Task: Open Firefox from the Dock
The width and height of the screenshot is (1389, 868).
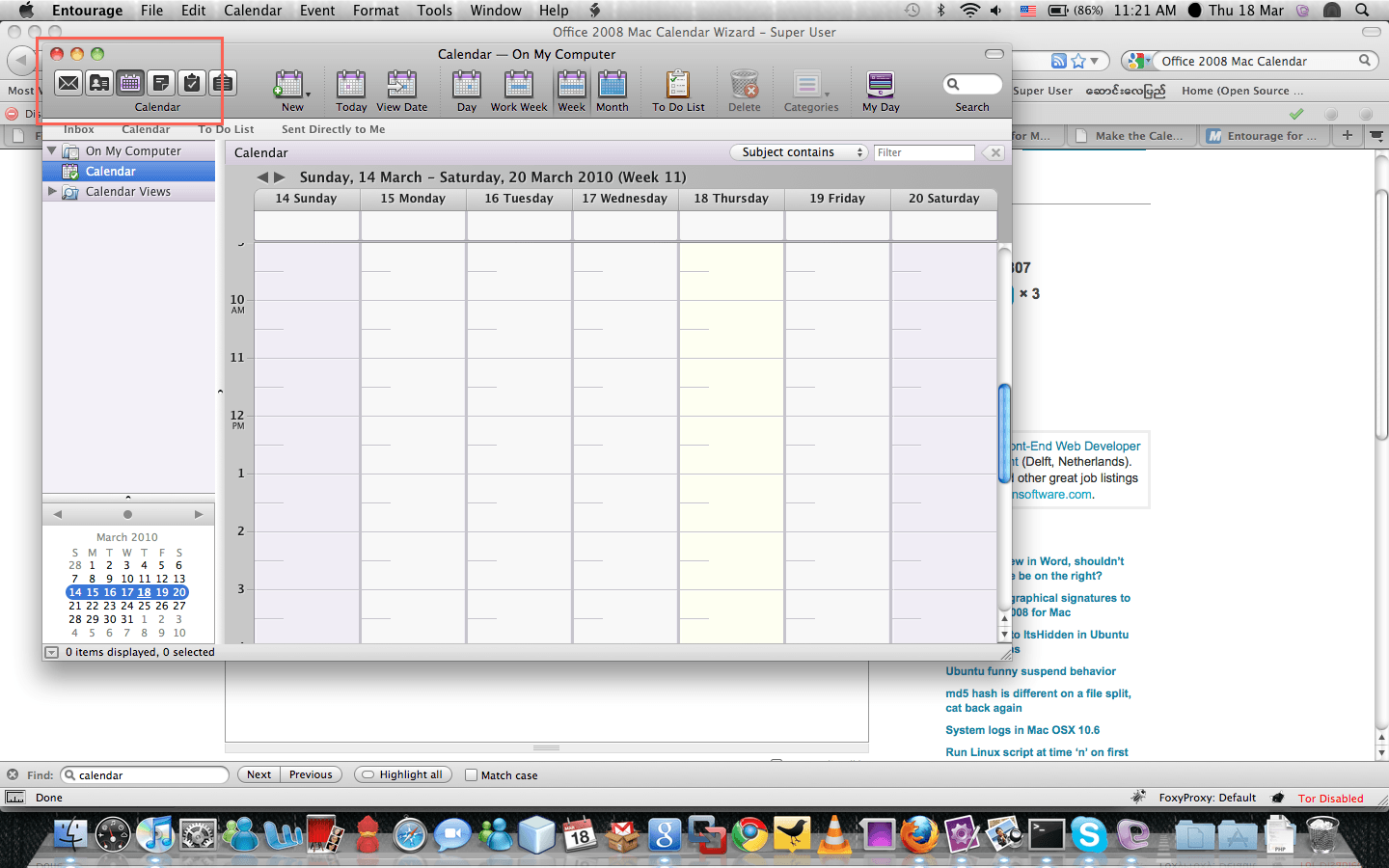Action: click(x=919, y=833)
